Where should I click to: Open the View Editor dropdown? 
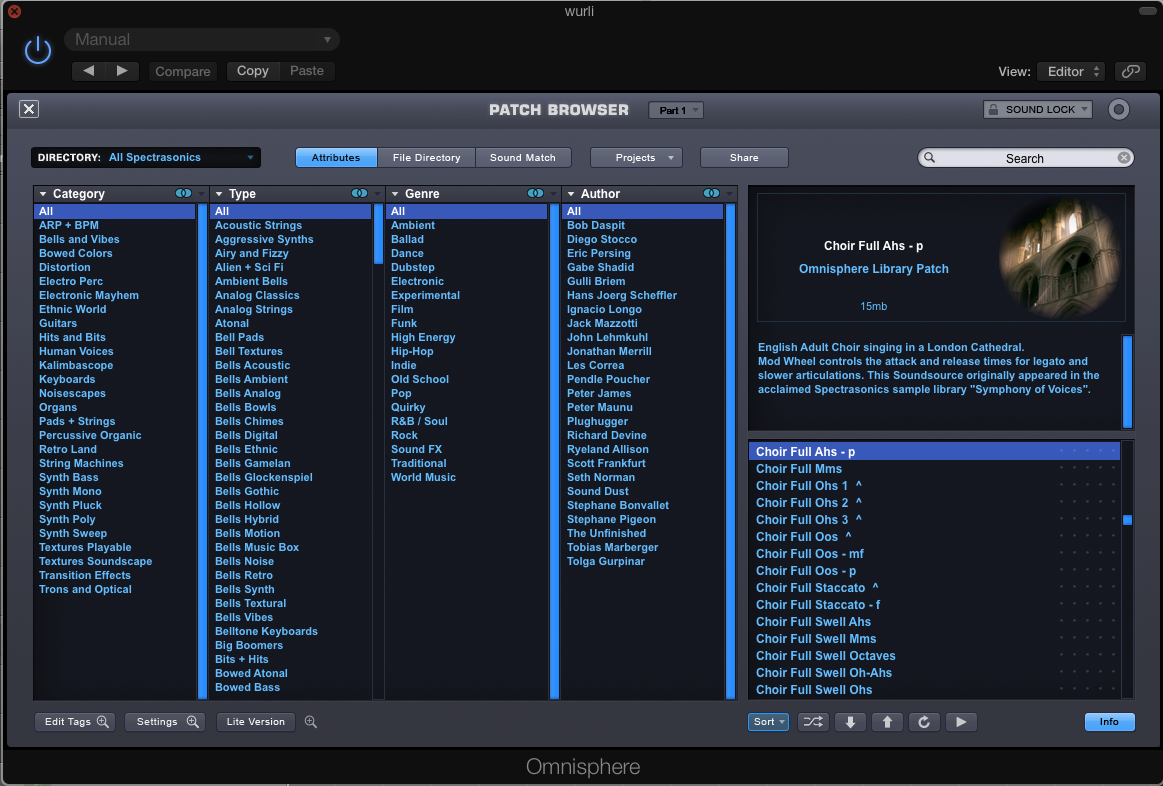coord(1071,71)
